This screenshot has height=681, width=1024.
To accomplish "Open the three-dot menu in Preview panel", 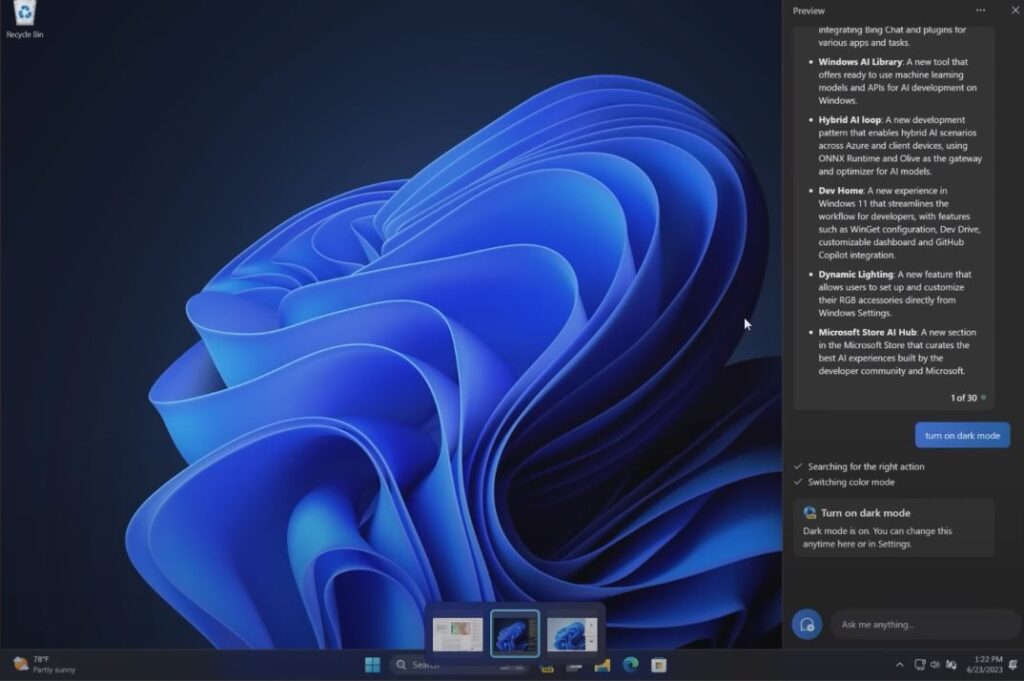I will tap(980, 10).
